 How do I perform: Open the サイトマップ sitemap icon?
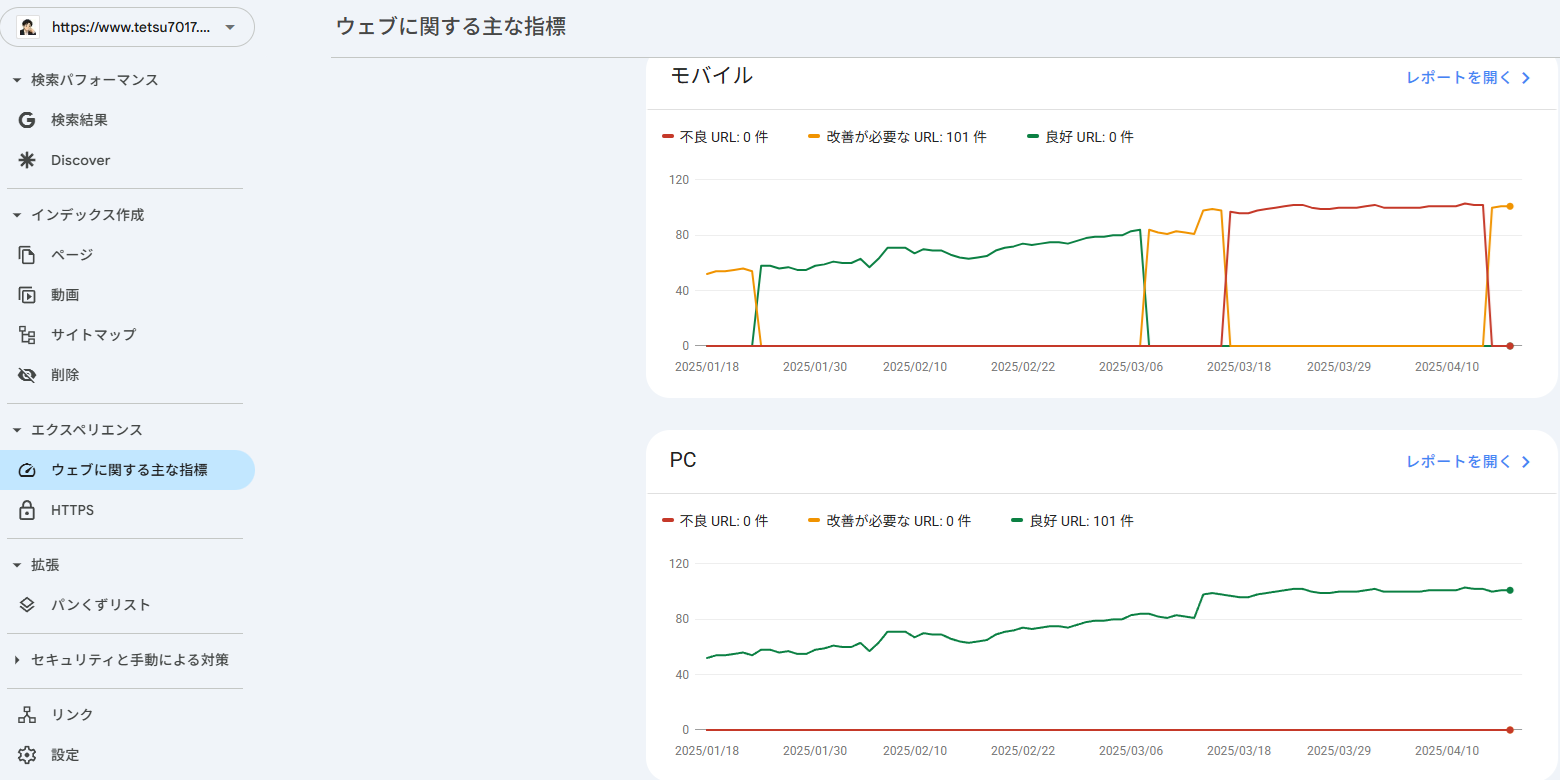[27, 335]
